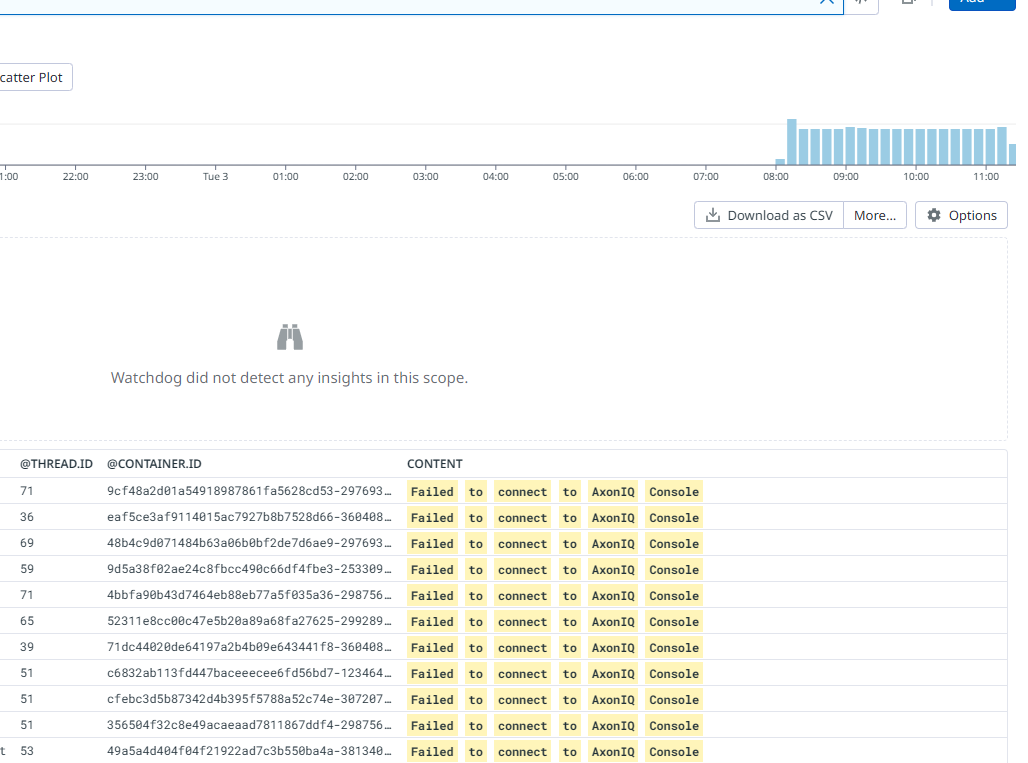This screenshot has height=763, width=1028.
Task: Select container ID 71dc44020de64197a2b4b09e643441f8
Action: pyautogui.click(x=249, y=647)
